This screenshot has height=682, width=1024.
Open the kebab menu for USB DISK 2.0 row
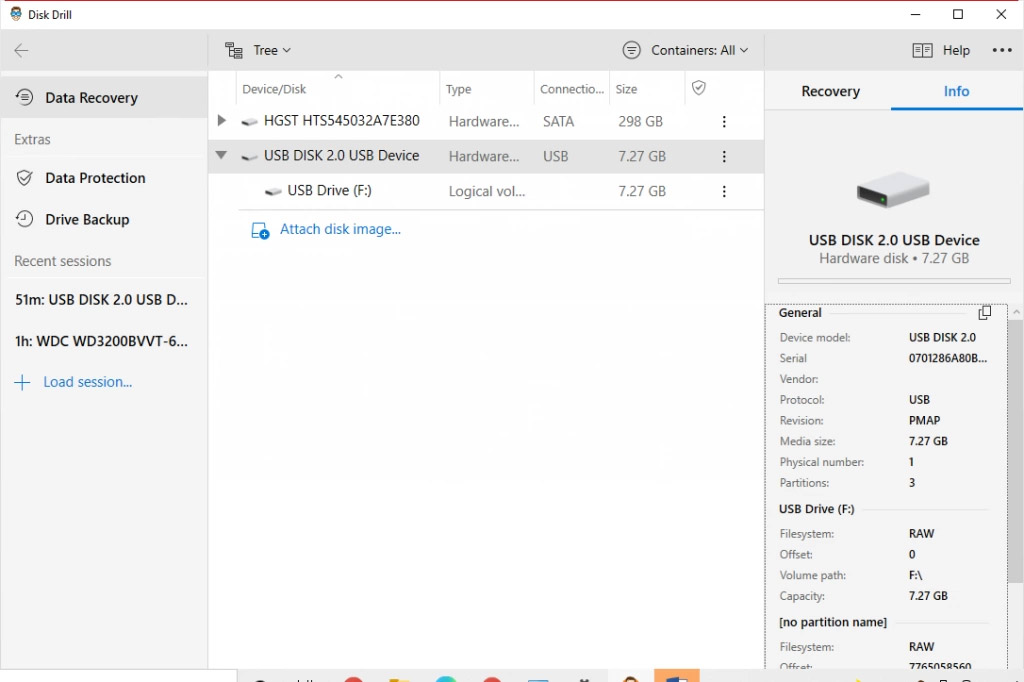click(x=724, y=156)
